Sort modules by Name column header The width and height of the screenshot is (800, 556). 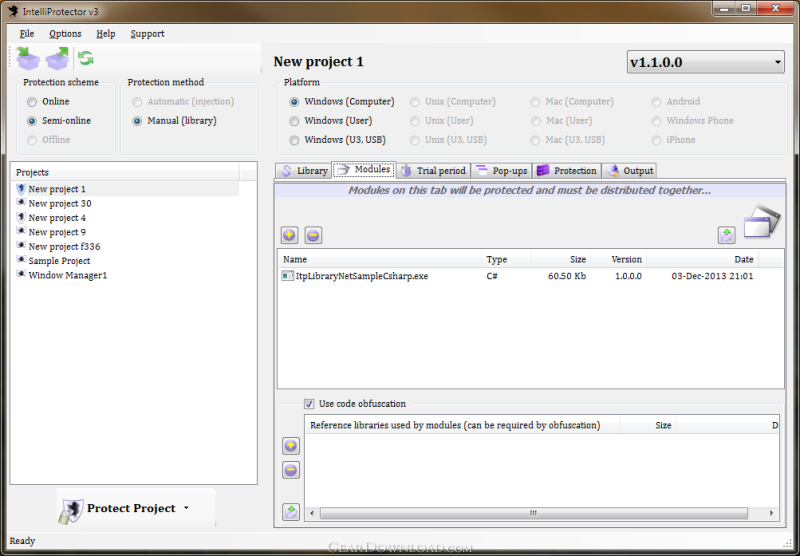coord(380,259)
